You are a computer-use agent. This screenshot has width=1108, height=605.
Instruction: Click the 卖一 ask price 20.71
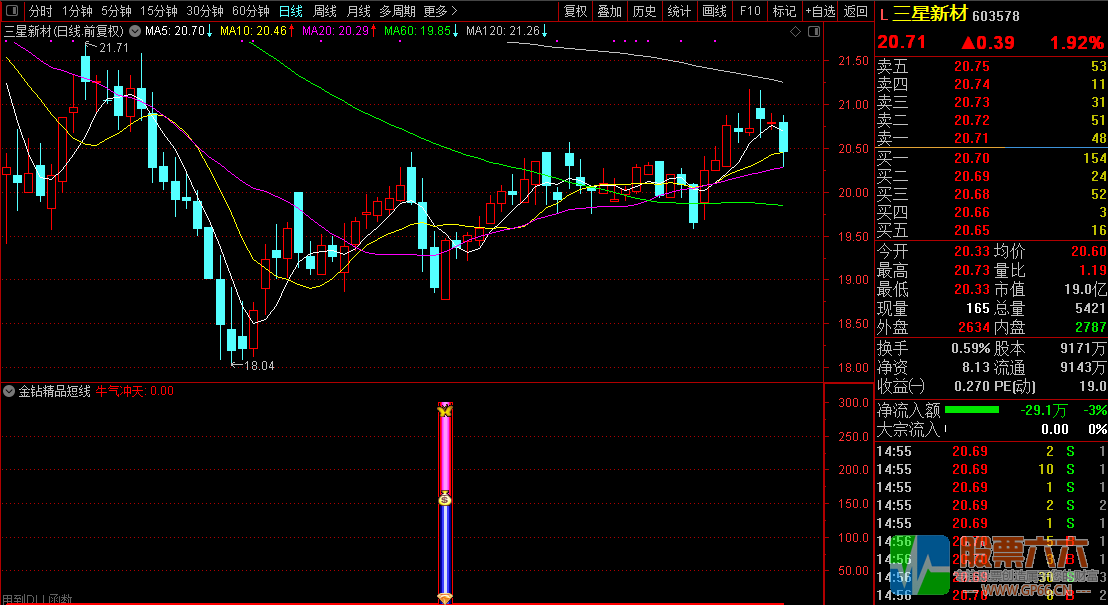click(x=971, y=139)
